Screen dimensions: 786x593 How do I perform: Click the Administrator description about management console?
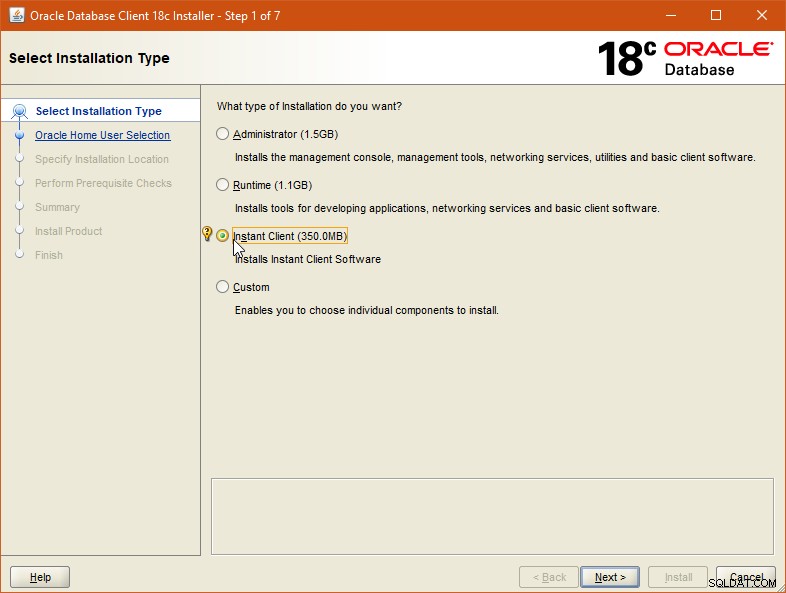495,157
